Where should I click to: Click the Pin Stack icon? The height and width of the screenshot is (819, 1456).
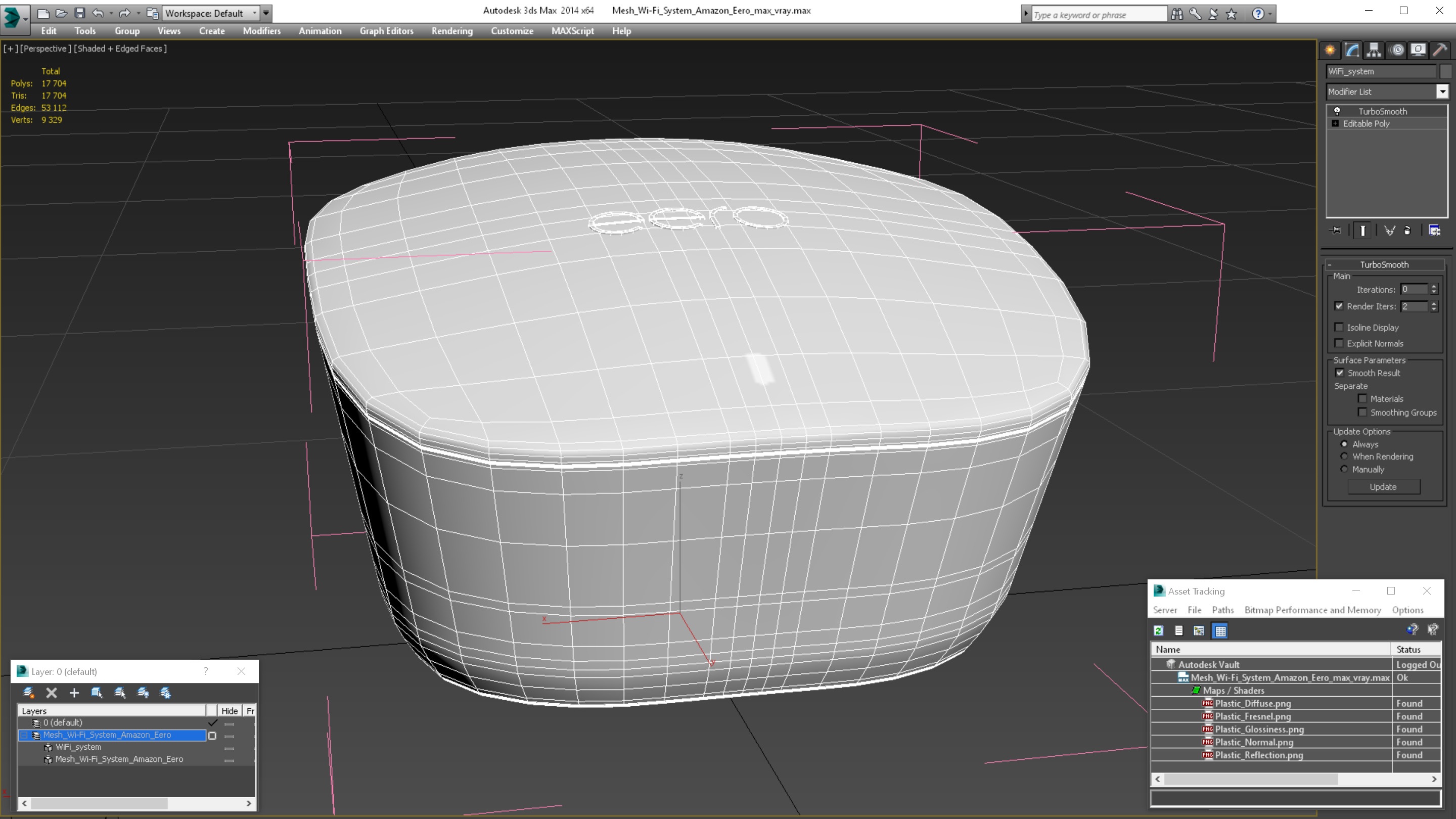[1336, 230]
